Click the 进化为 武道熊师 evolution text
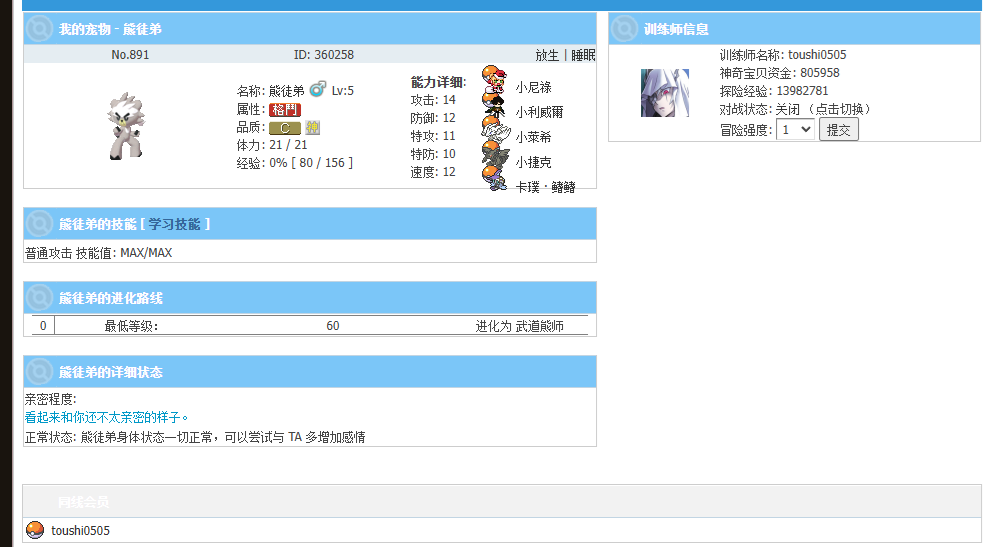Screen dimensions: 988x547 pos(519,326)
